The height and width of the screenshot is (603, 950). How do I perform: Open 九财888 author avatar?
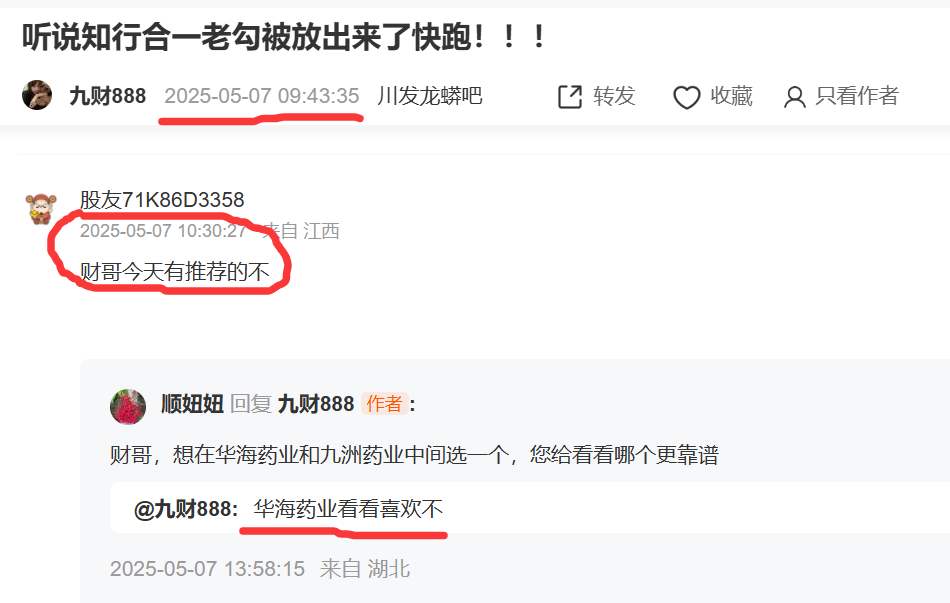pyautogui.click(x=37, y=95)
